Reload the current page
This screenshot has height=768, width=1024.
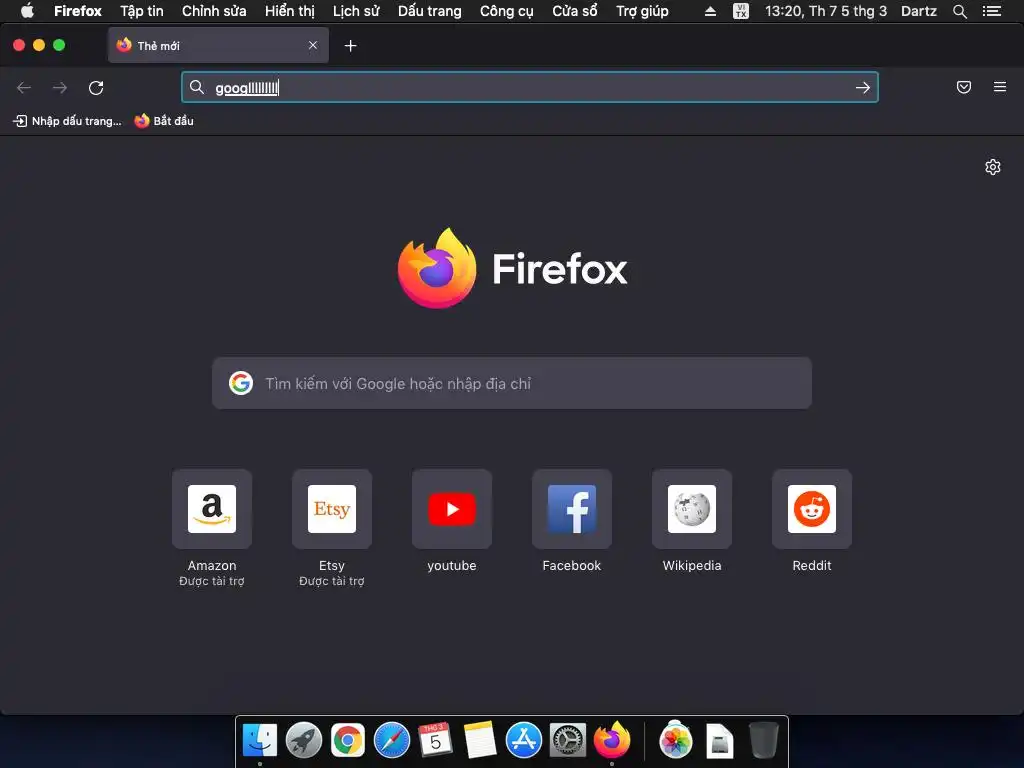(x=96, y=88)
